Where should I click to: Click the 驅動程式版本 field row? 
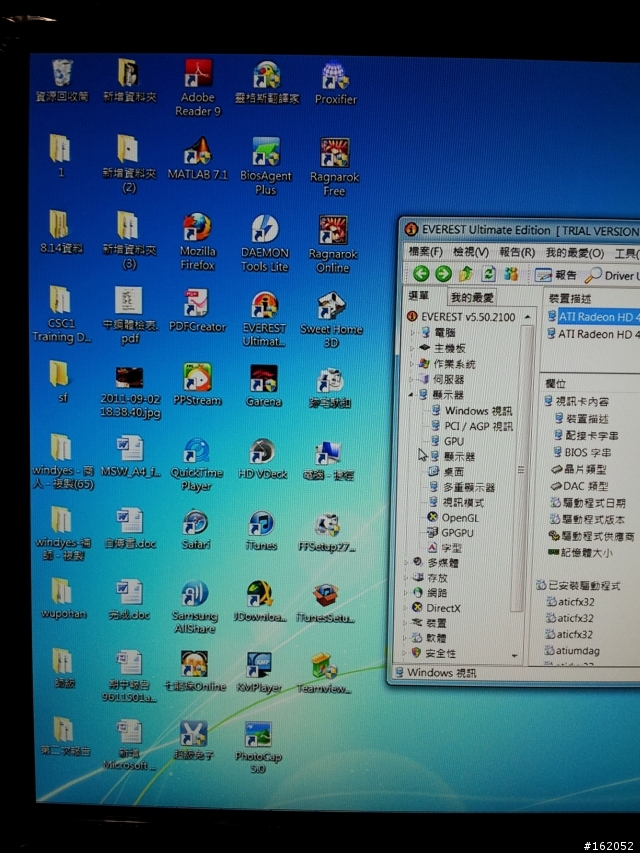point(588,519)
